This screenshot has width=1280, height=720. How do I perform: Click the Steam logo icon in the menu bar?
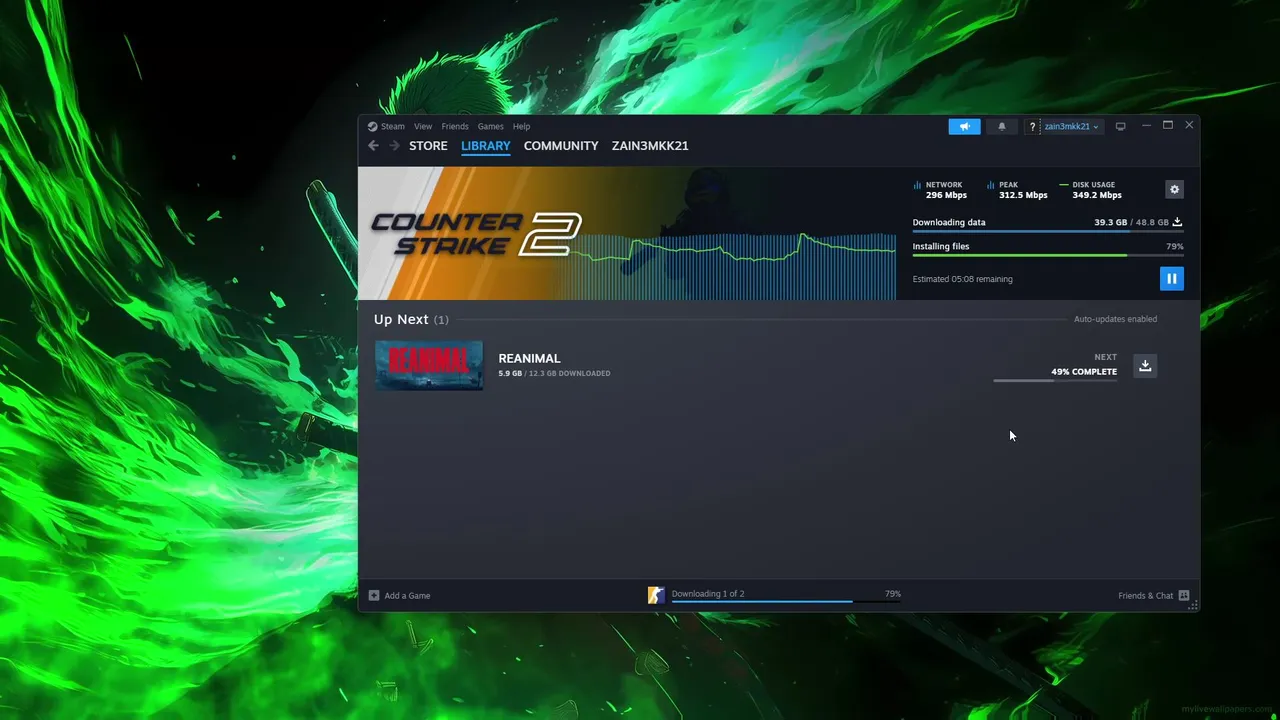(x=372, y=127)
